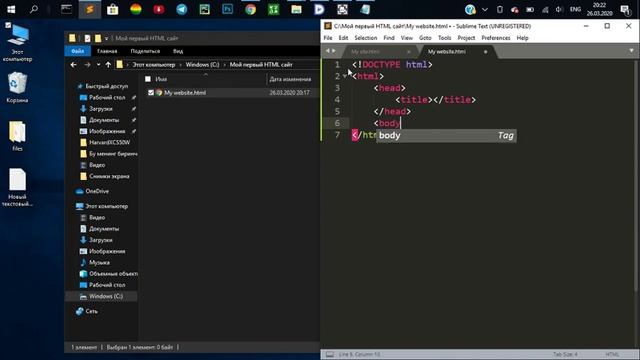Open the Selection menu in Sublime Text
The height and width of the screenshot is (360, 640).
(x=365, y=38)
